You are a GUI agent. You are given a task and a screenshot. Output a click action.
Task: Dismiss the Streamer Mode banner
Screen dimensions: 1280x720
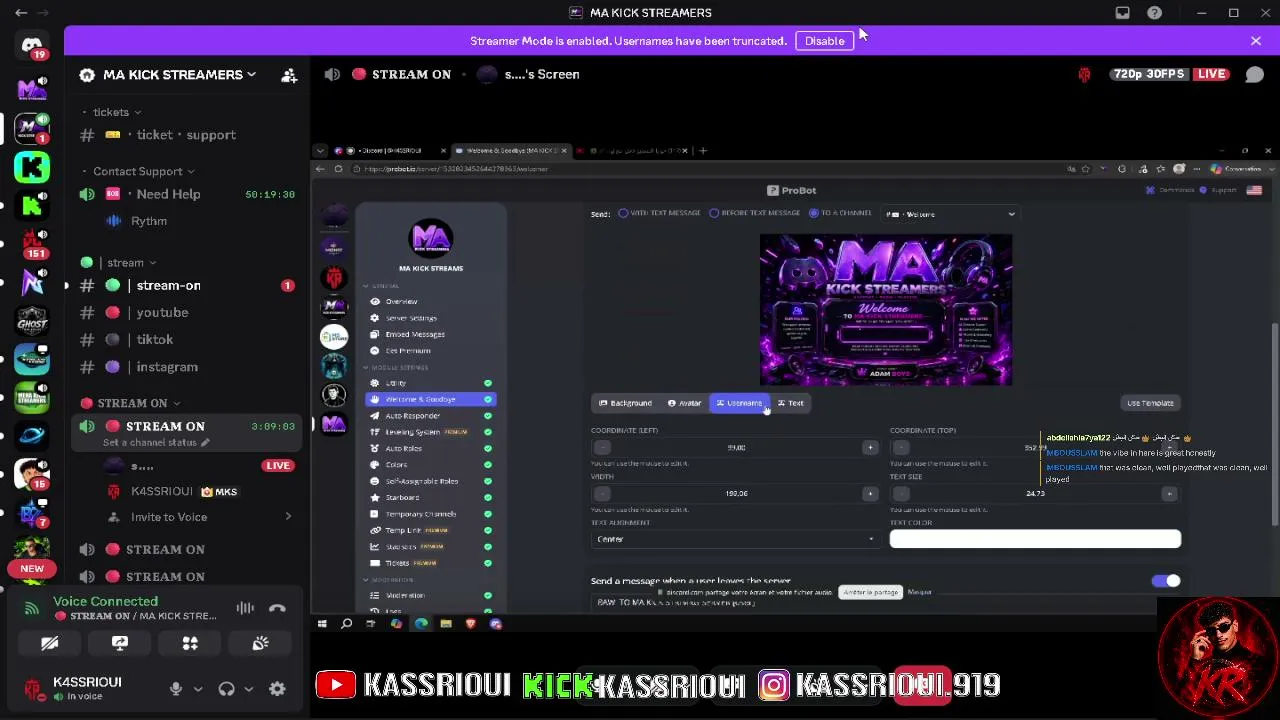click(x=1256, y=41)
